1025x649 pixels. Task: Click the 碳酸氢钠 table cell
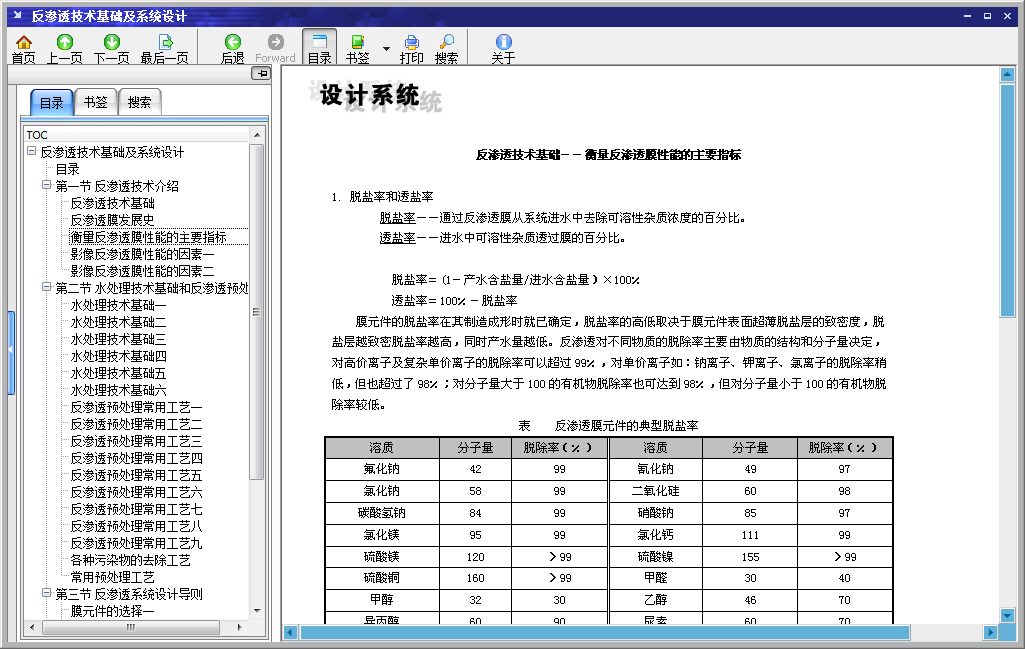[382, 513]
